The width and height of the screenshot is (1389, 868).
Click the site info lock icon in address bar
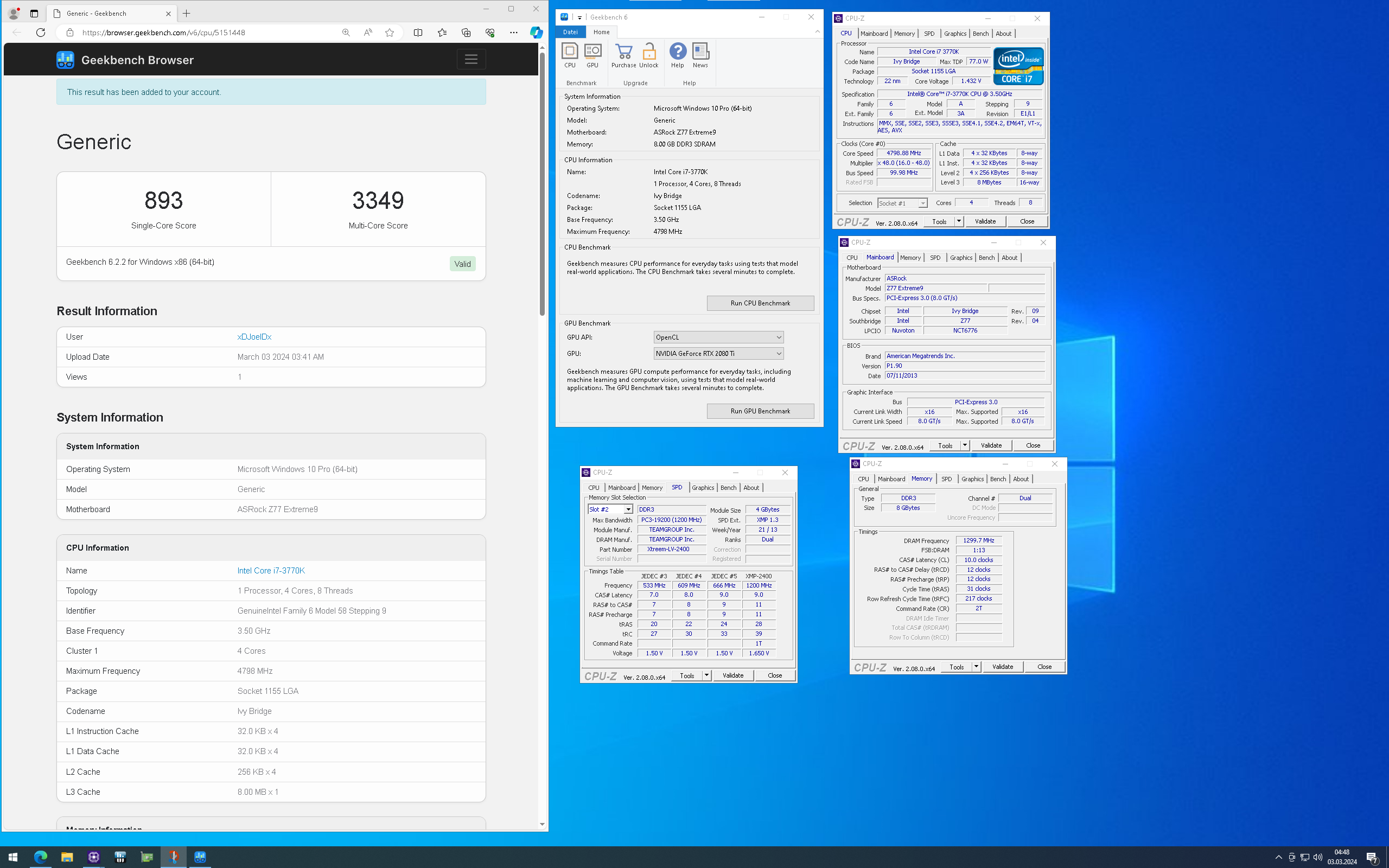[70, 33]
